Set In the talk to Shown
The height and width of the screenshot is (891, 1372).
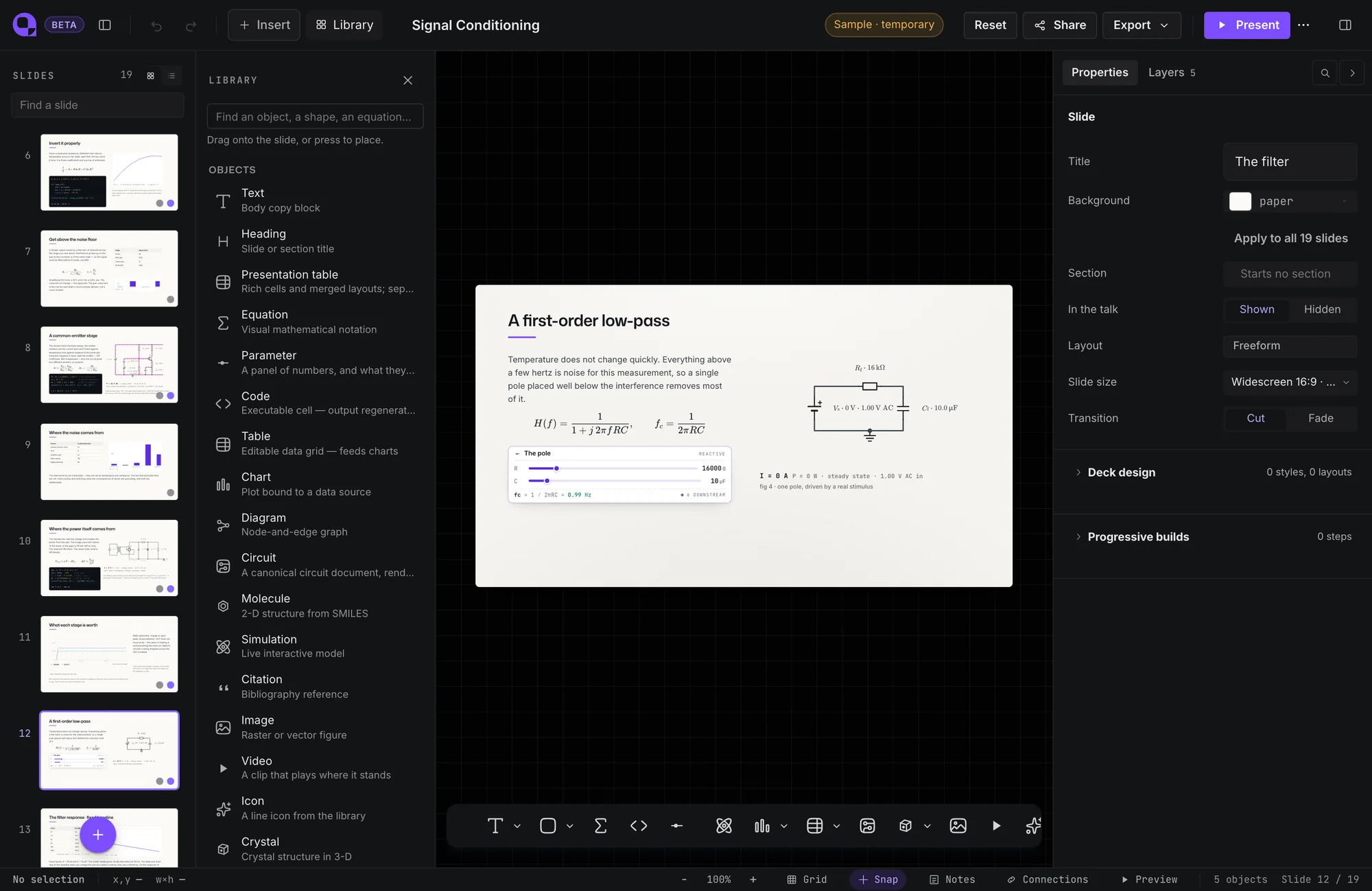[1257, 309]
